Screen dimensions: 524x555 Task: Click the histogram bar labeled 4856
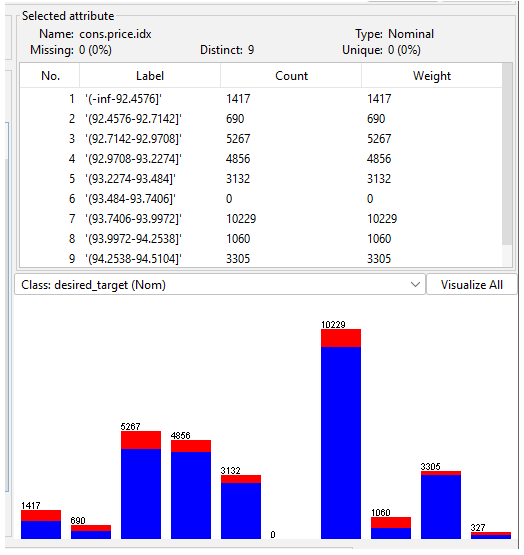[x=191, y=490]
